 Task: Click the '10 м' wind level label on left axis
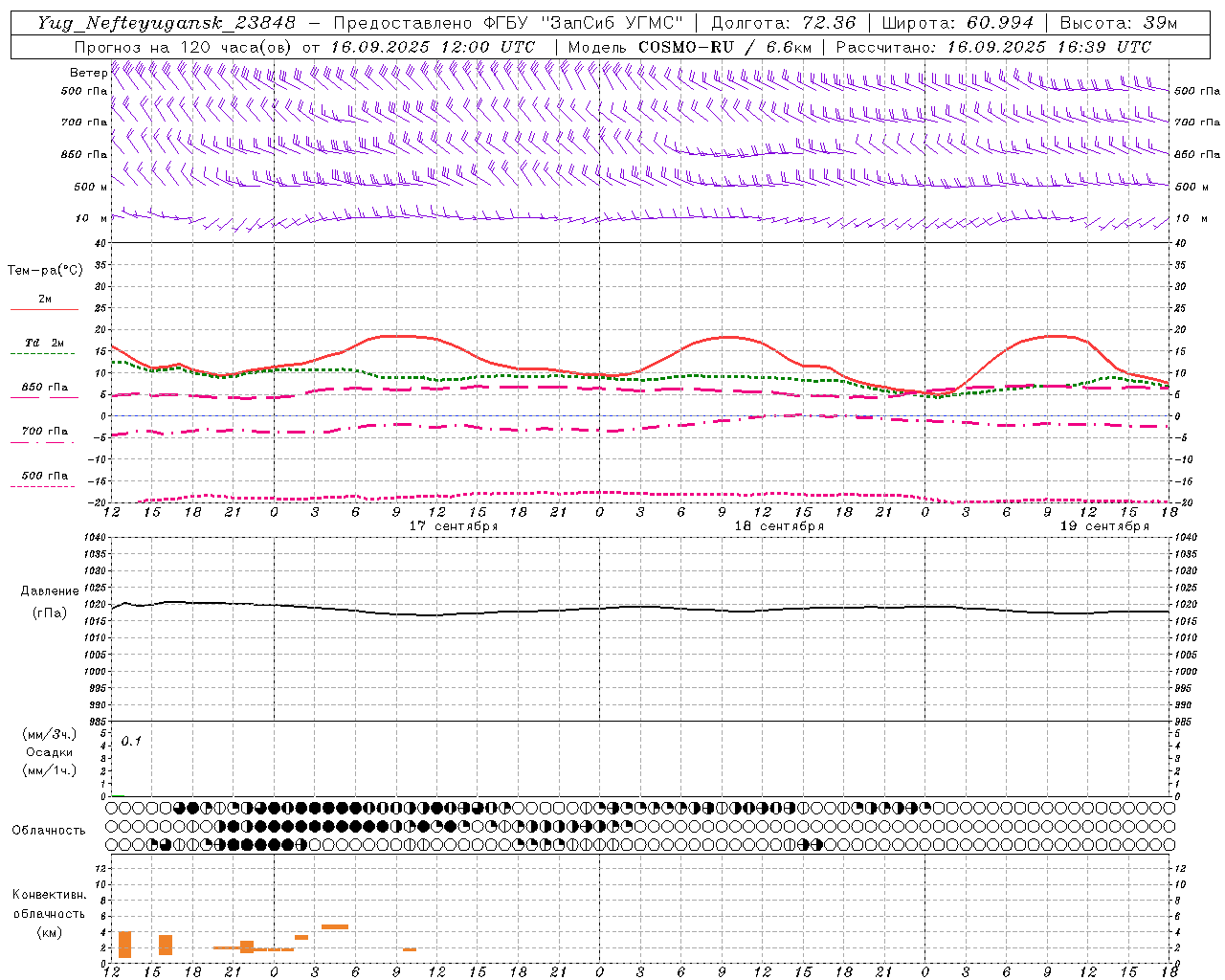[92, 218]
